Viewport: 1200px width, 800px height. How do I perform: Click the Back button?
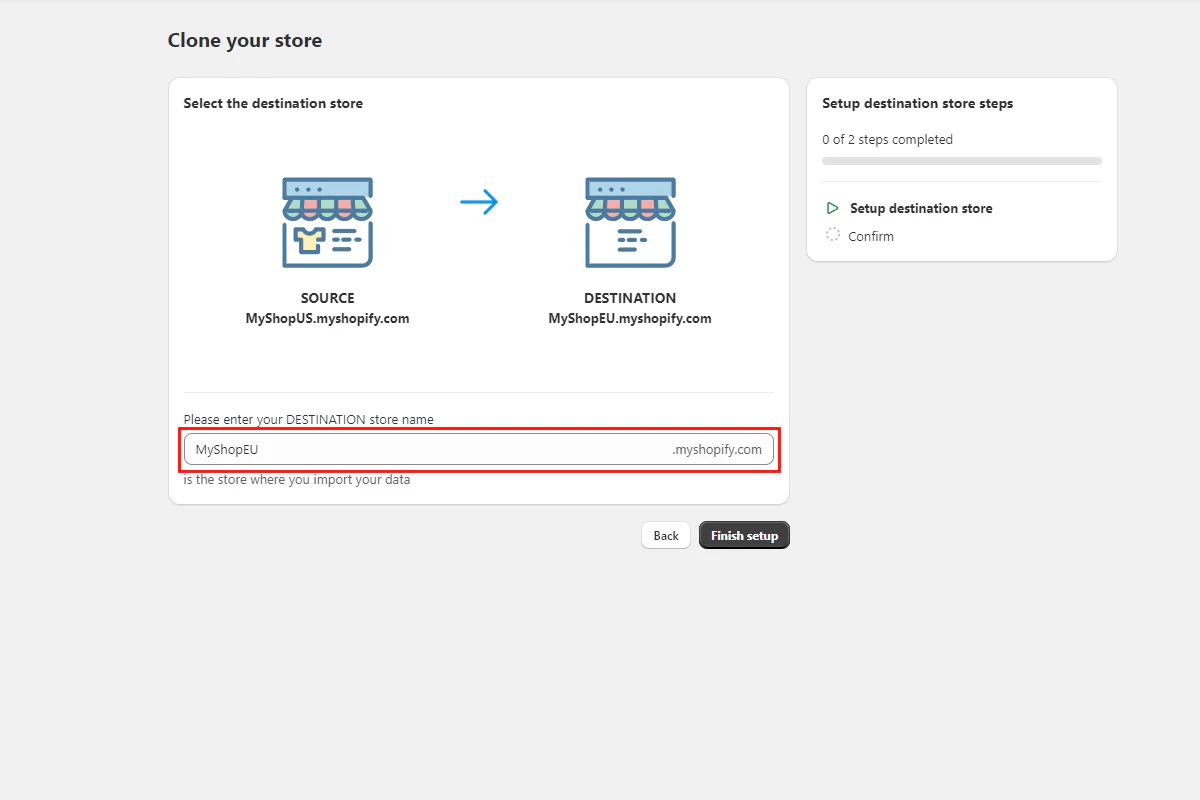point(666,535)
